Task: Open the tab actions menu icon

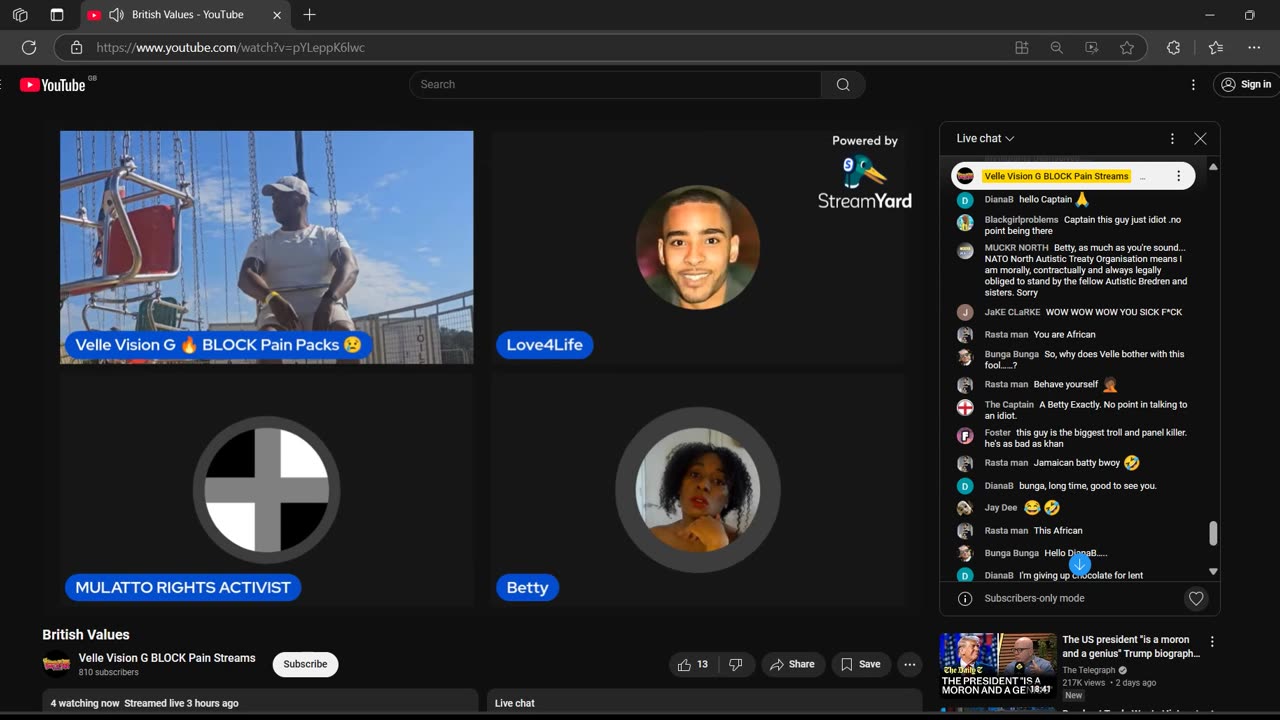Action: pos(56,15)
